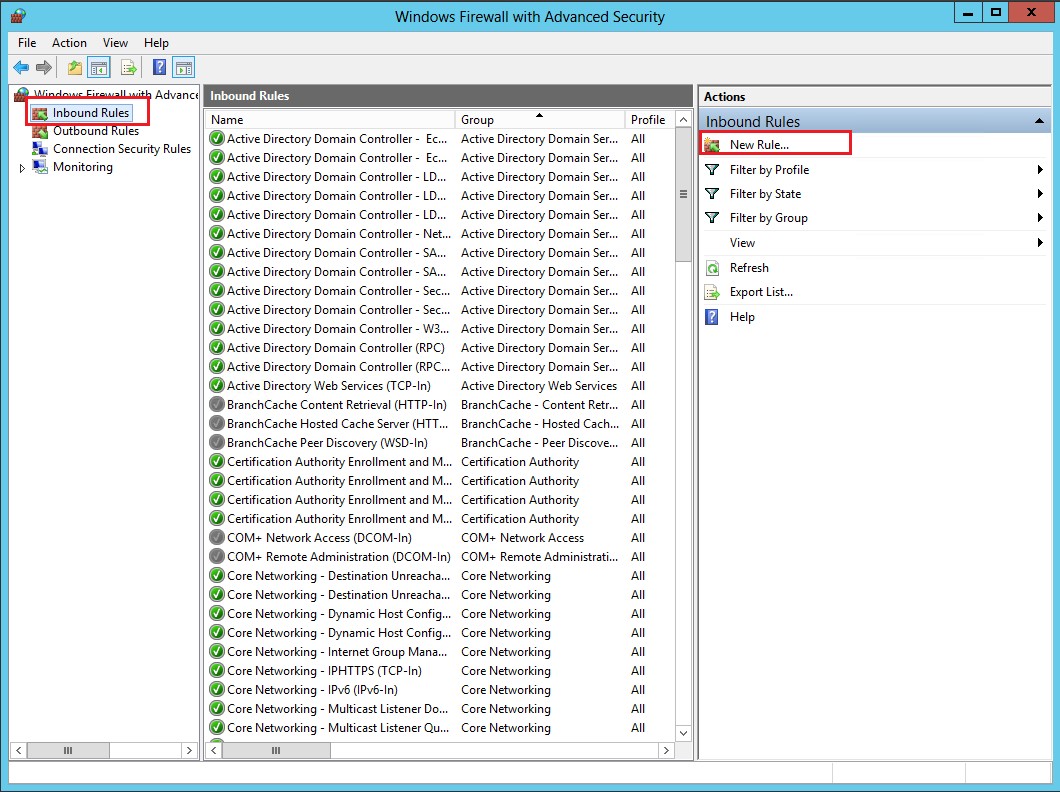1060x792 pixels.
Task: Click Filter by Profile action
Action: pos(769,170)
